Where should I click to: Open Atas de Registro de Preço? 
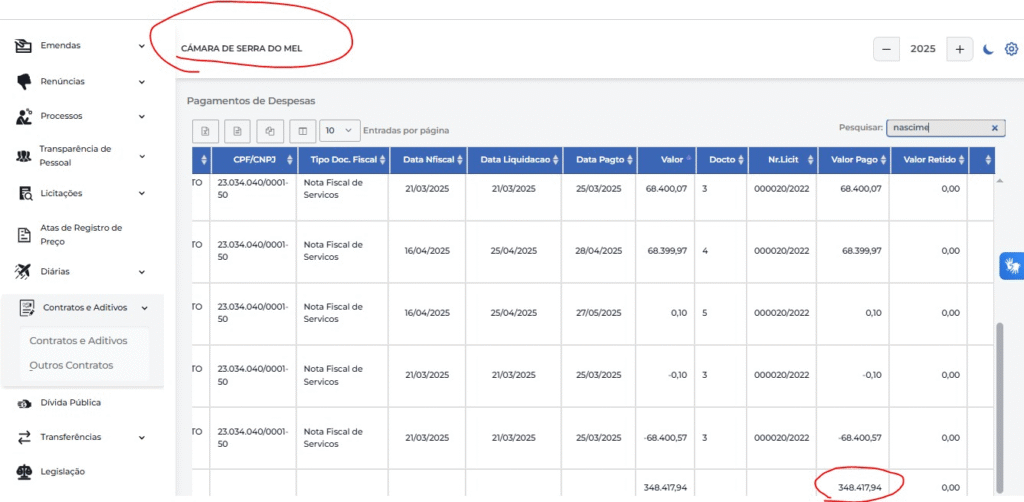80,234
